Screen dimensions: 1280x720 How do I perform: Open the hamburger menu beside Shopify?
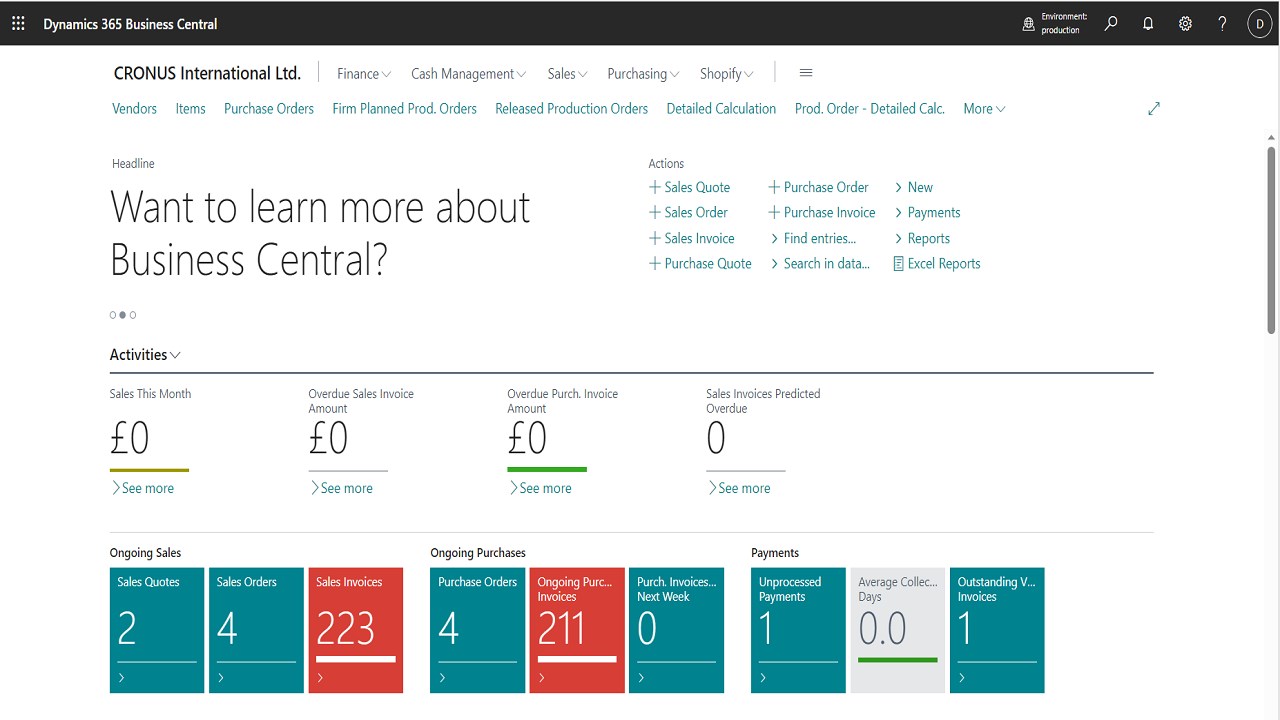[806, 73]
